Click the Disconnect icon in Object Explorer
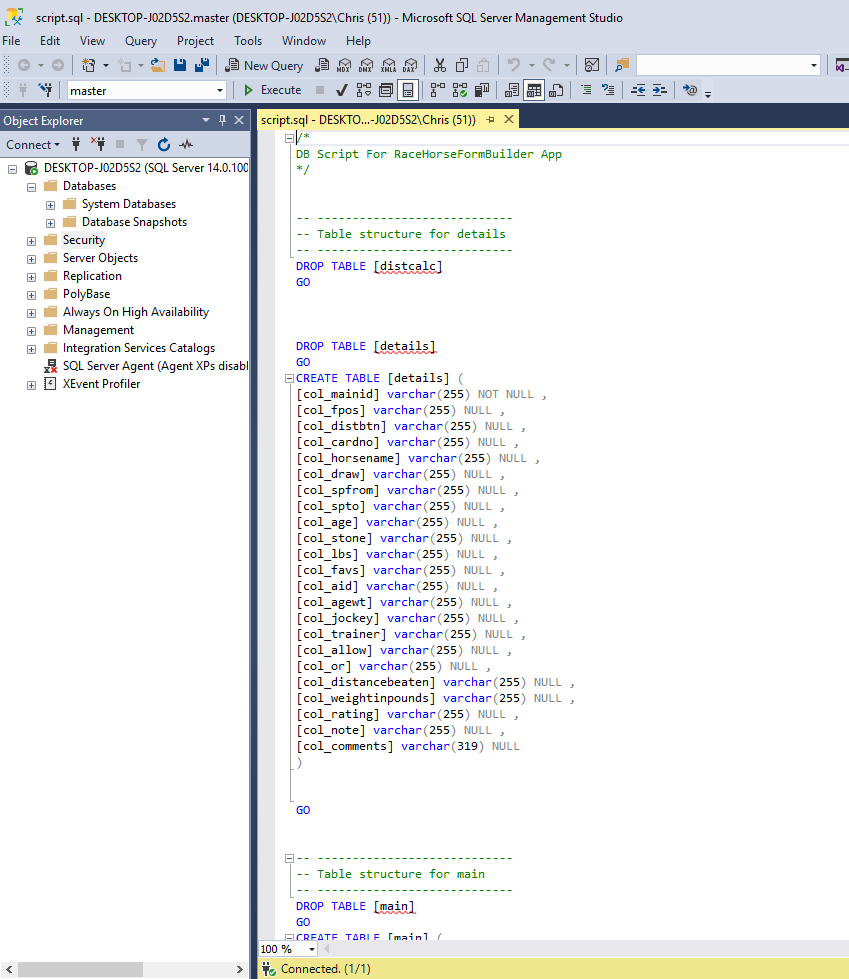Image resolution: width=849 pixels, height=979 pixels. point(98,145)
